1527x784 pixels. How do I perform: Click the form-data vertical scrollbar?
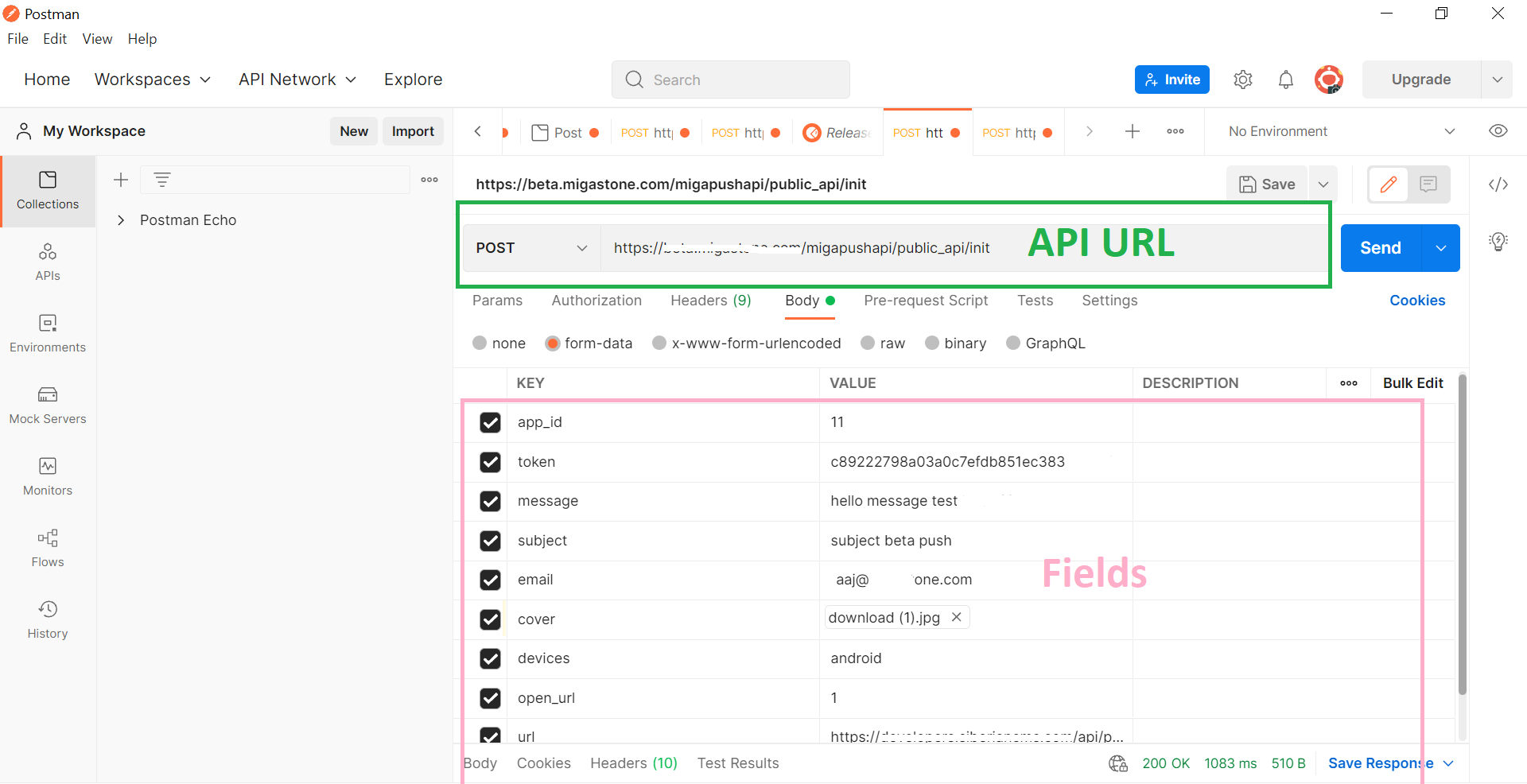point(1463,534)
